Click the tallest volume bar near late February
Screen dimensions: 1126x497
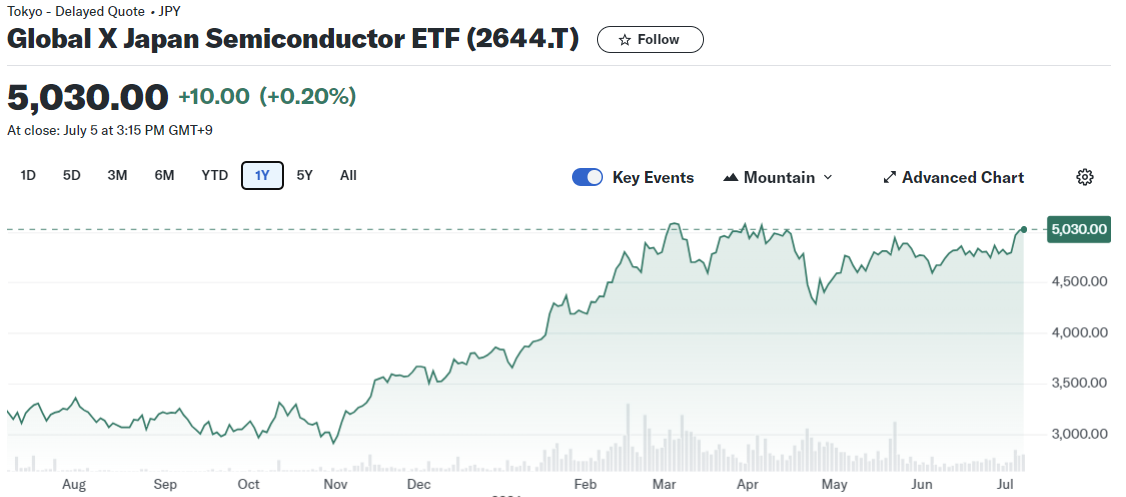pyautogui.click(x=628, y=440)
